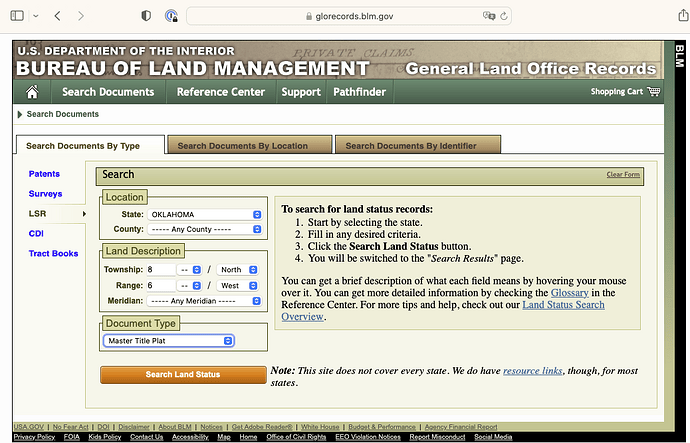690x443 pixels.
Task: Open the West direction dropdown
Action: click(237, 286)
